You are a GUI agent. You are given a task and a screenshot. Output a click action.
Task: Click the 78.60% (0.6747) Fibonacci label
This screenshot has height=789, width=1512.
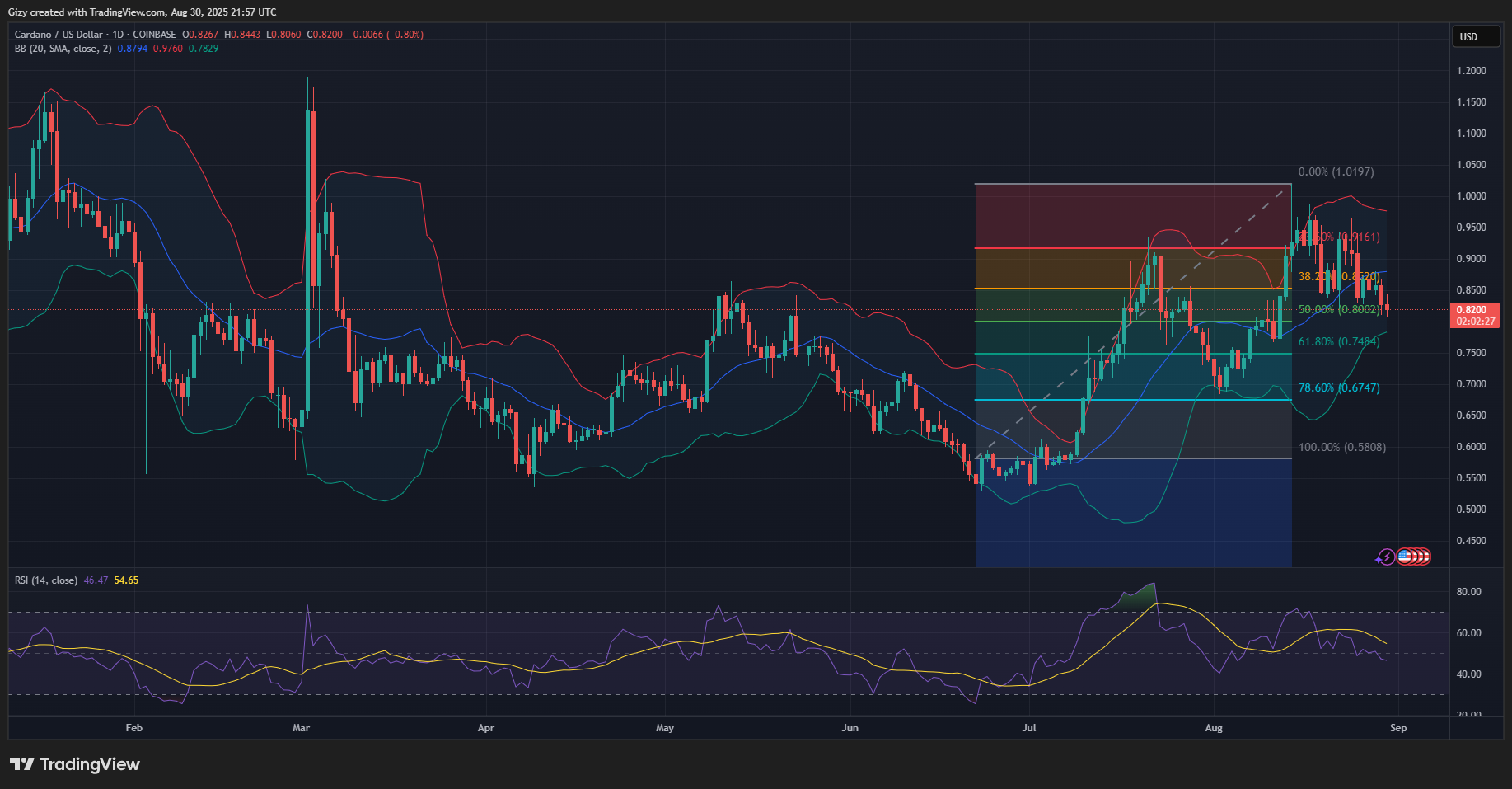[1339, 387]
